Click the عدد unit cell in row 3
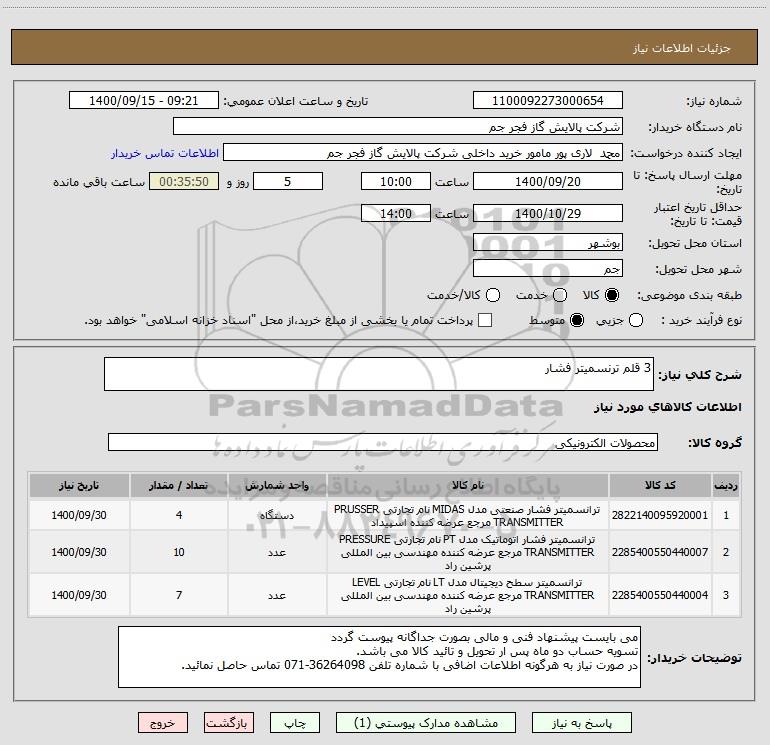 [x=277, y=595]
